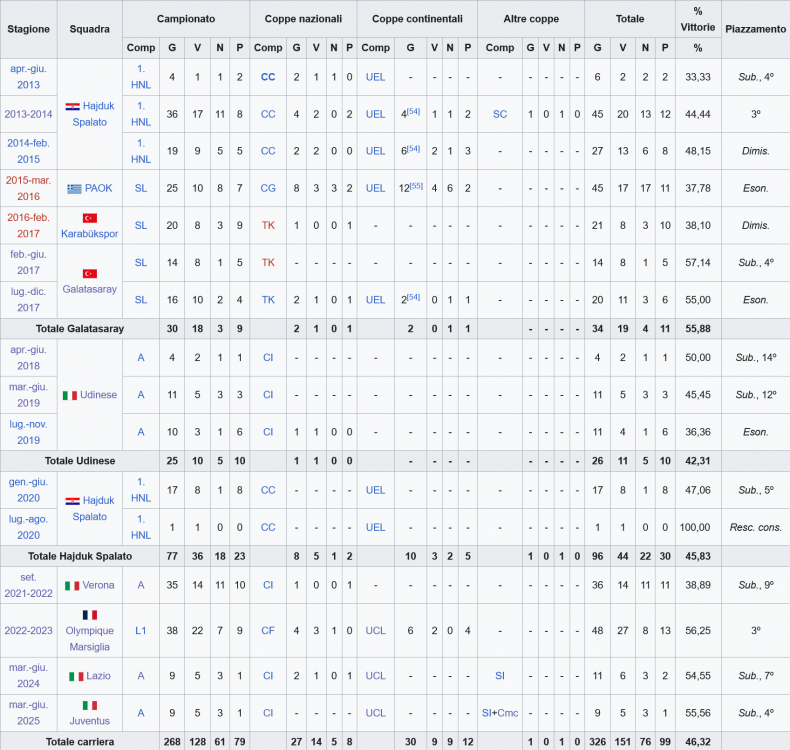Click the Croatian flag in the 2013-2014 Hajduk Spalato row
The image size is (790, 750).
(x=73, y=107)
